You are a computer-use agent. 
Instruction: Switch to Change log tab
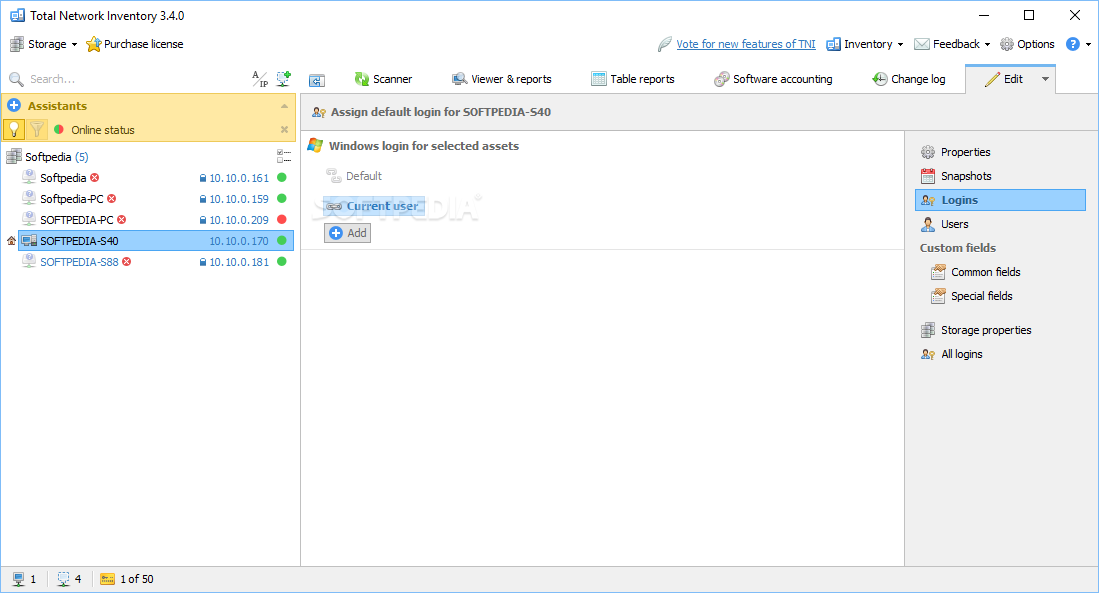tap(909, 79)
